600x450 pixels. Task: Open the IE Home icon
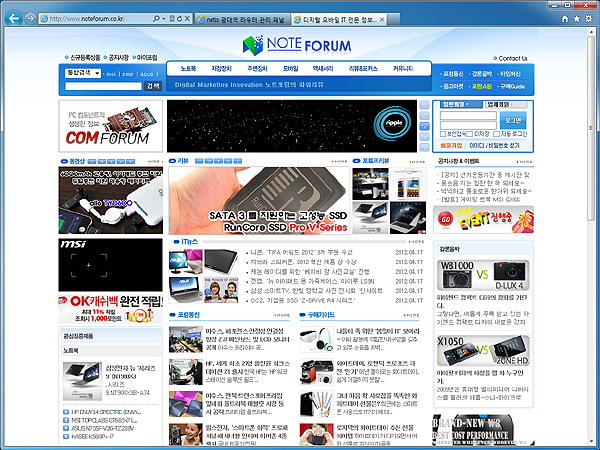tap(562, 19)
